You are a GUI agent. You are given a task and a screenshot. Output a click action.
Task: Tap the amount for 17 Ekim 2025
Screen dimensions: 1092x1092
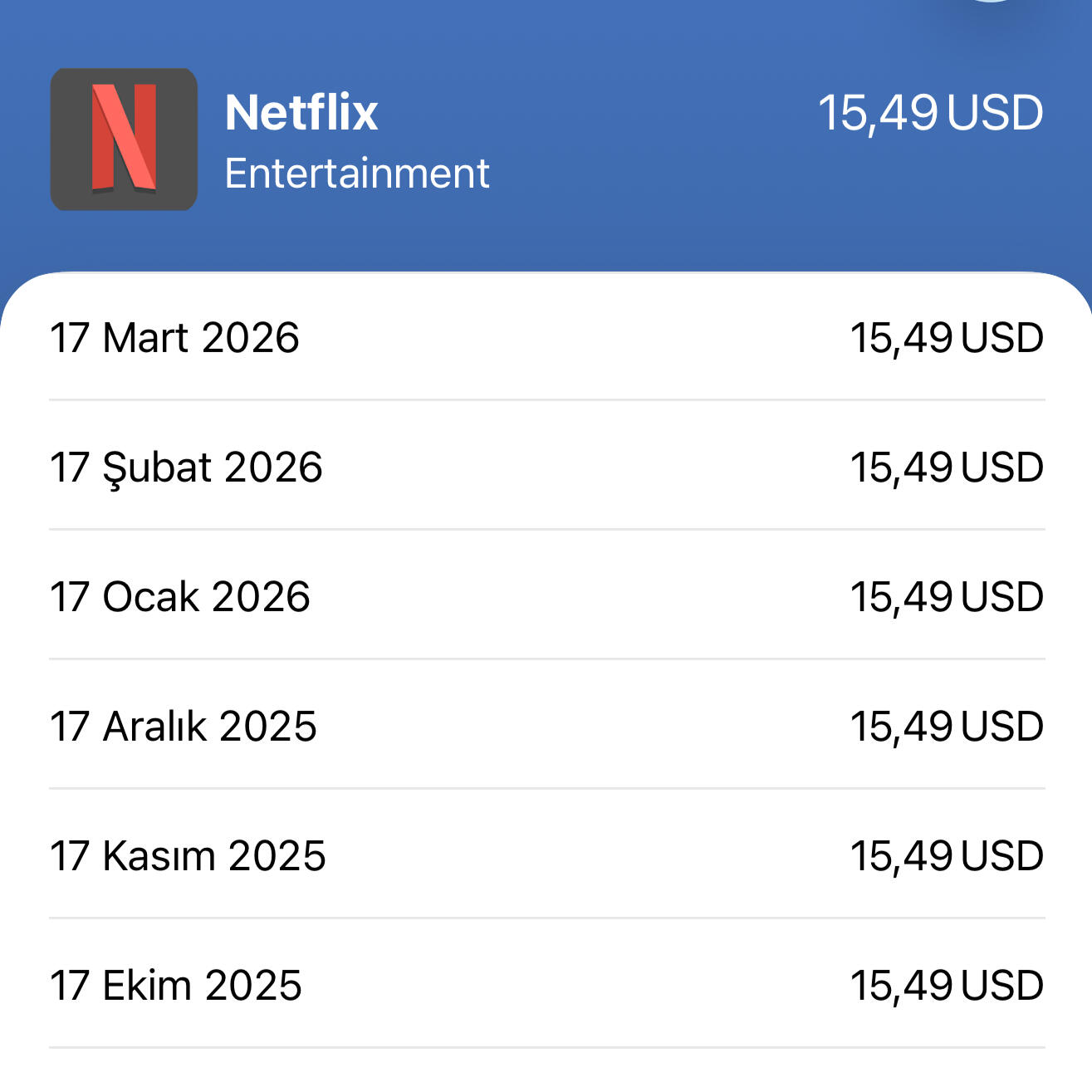(x=947, y=986)
